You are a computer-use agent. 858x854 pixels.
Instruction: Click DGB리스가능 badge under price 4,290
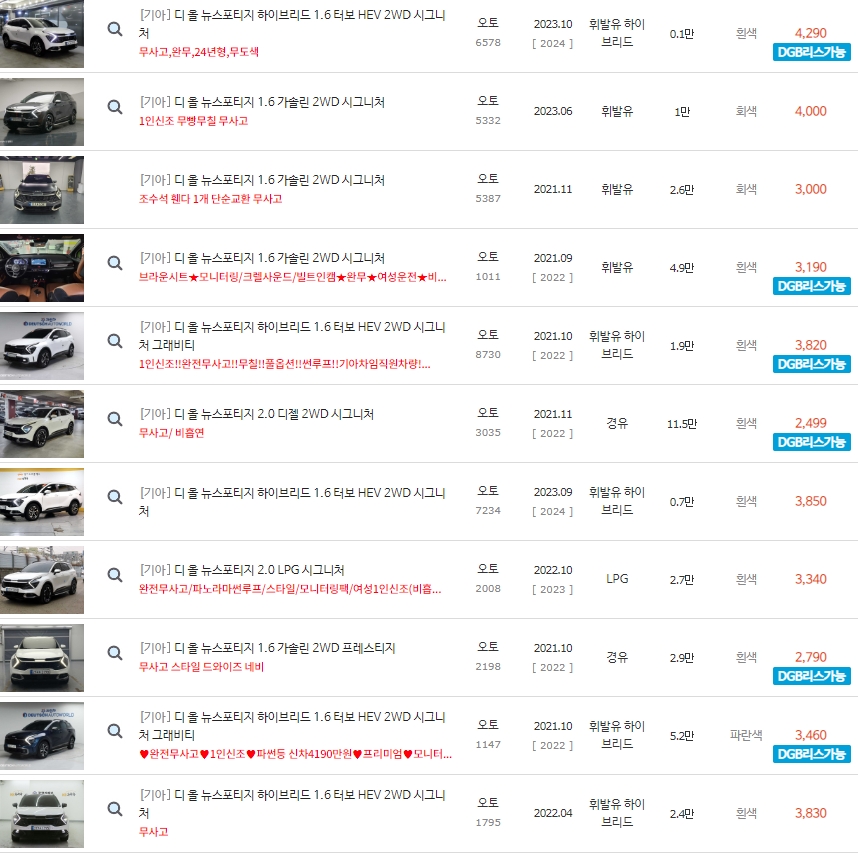811,52
